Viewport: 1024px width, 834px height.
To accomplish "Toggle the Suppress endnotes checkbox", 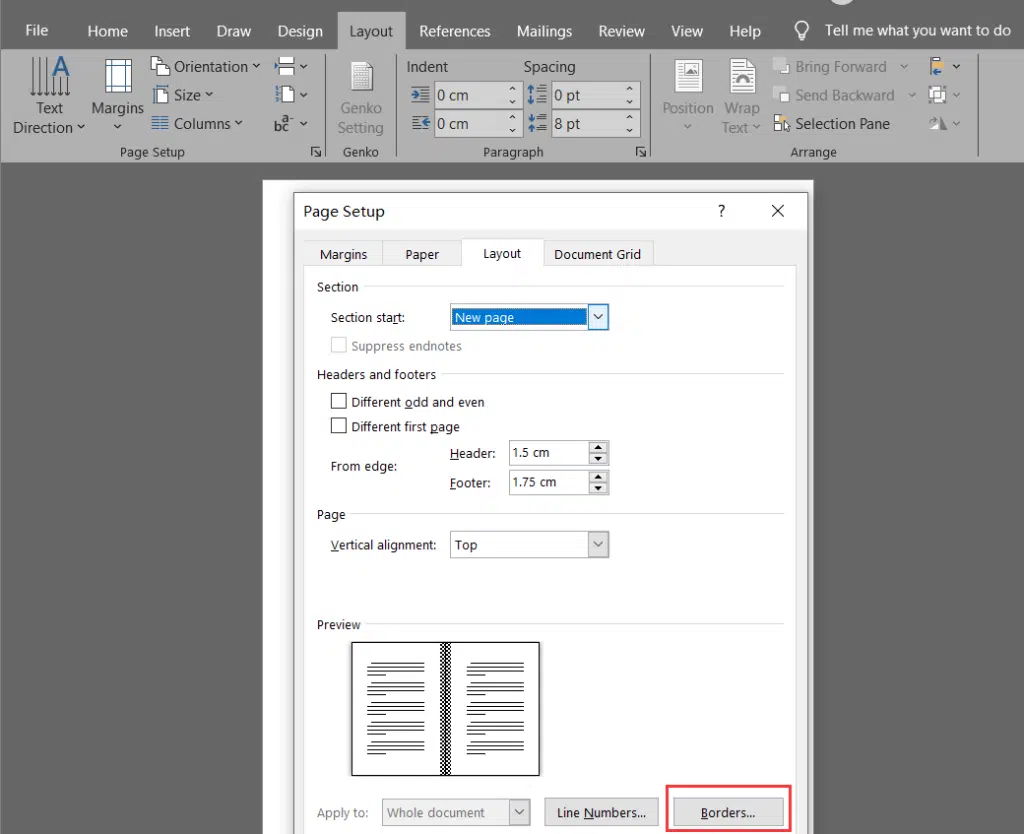I will (339, 345).
